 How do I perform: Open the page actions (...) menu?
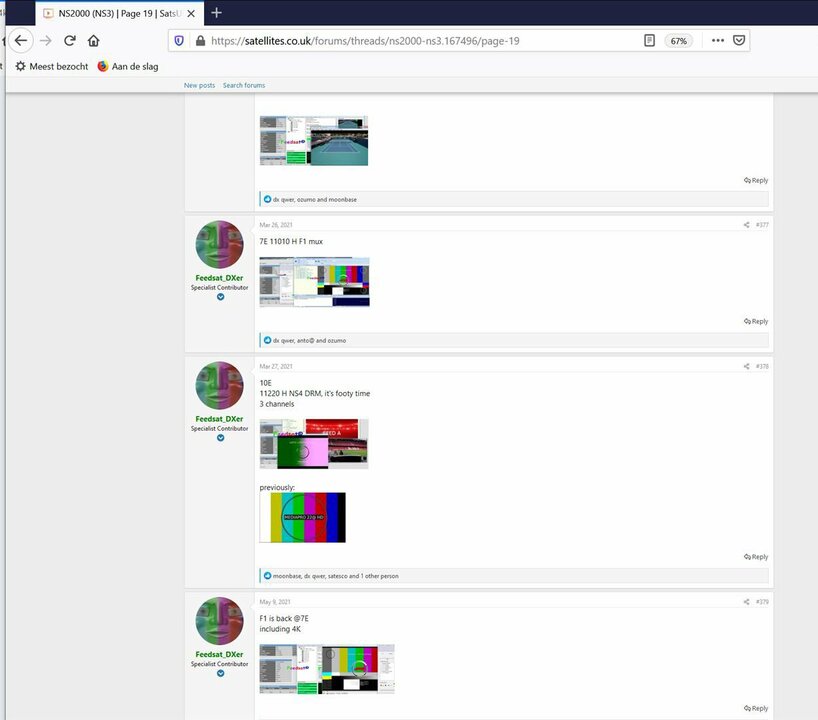pos(718,41)
